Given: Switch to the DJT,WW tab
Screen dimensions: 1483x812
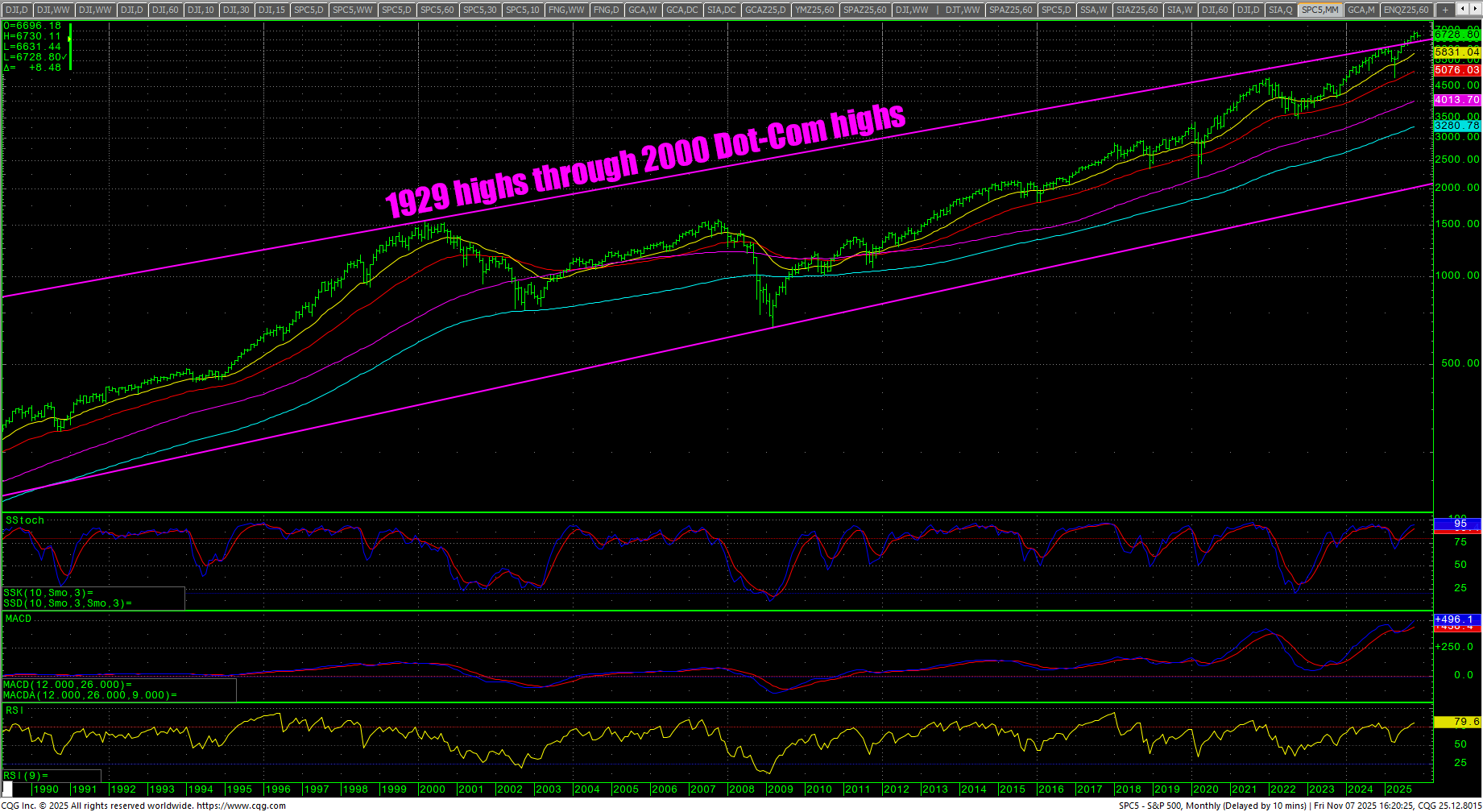Looking at the screenshot, I should point(962,10).
